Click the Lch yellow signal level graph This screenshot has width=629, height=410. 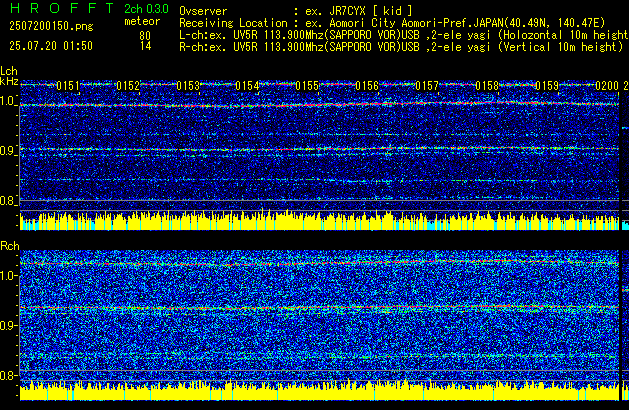coord(319,221)
